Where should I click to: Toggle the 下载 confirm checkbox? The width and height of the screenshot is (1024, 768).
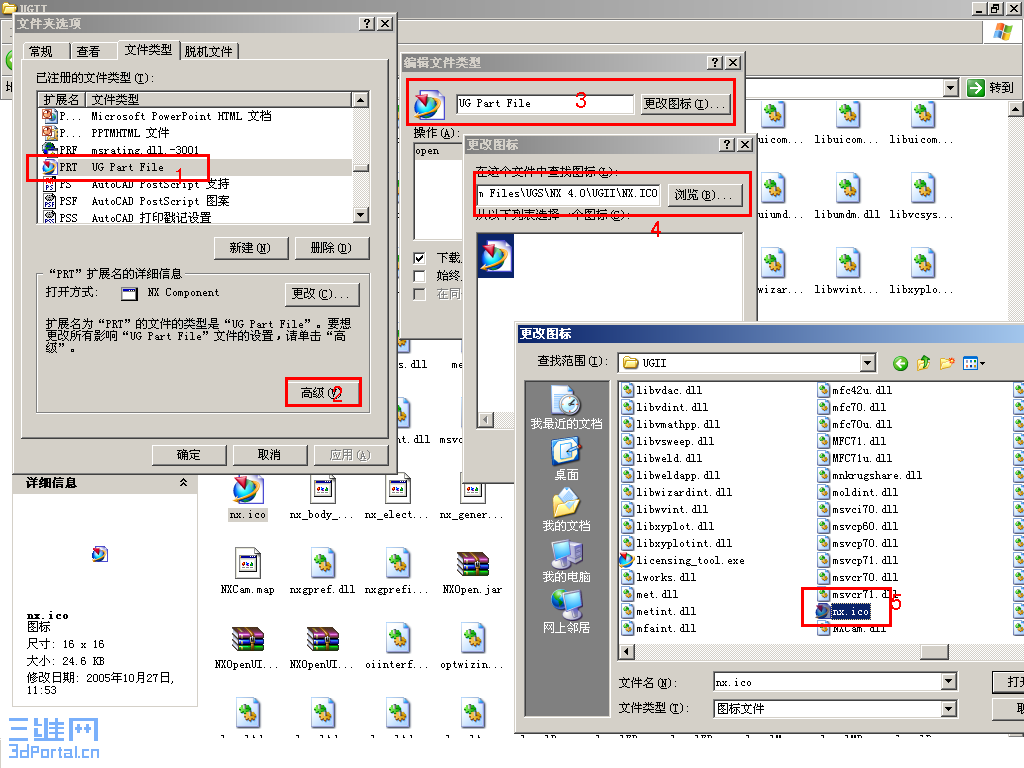[419, 258]
